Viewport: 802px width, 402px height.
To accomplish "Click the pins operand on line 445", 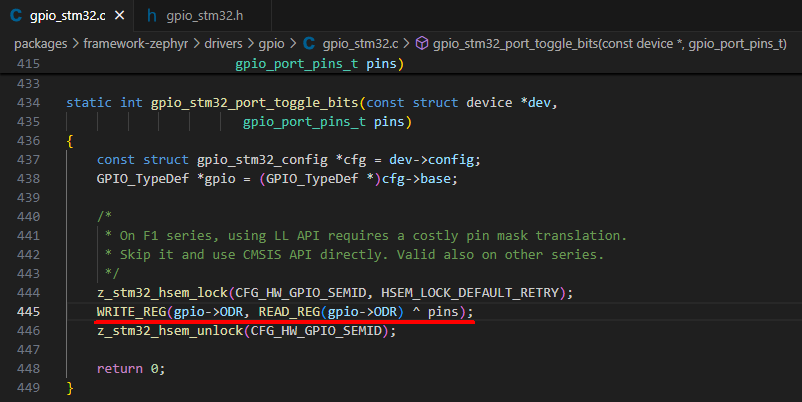I will 443,312.
